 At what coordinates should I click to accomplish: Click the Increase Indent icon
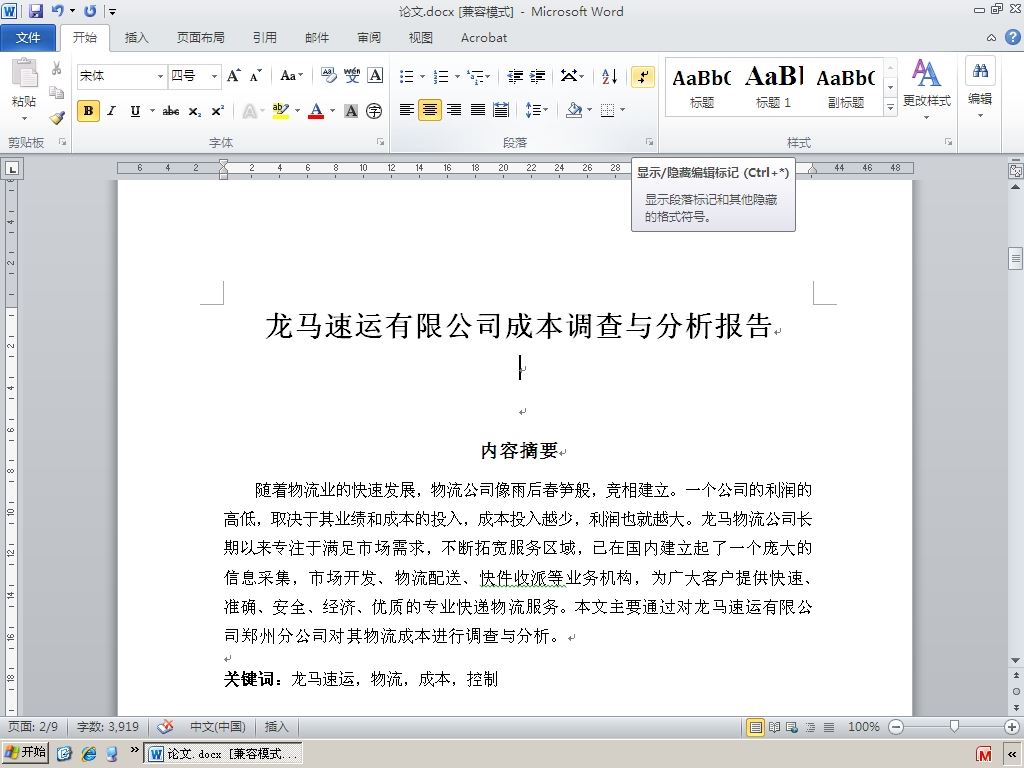[x=537, y=76]
